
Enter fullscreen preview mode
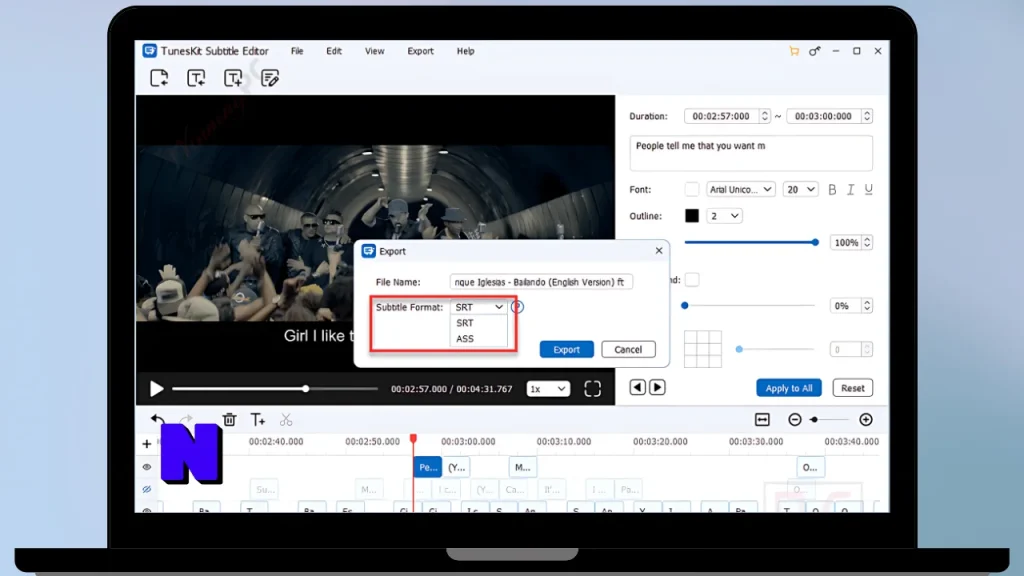[x=592, y=389]
